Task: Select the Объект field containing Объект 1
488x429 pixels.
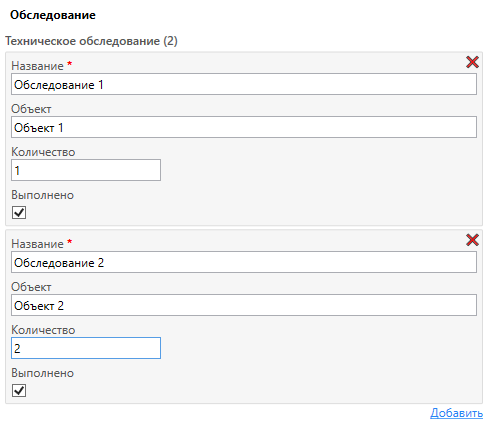Action: [x=244, y=127]
